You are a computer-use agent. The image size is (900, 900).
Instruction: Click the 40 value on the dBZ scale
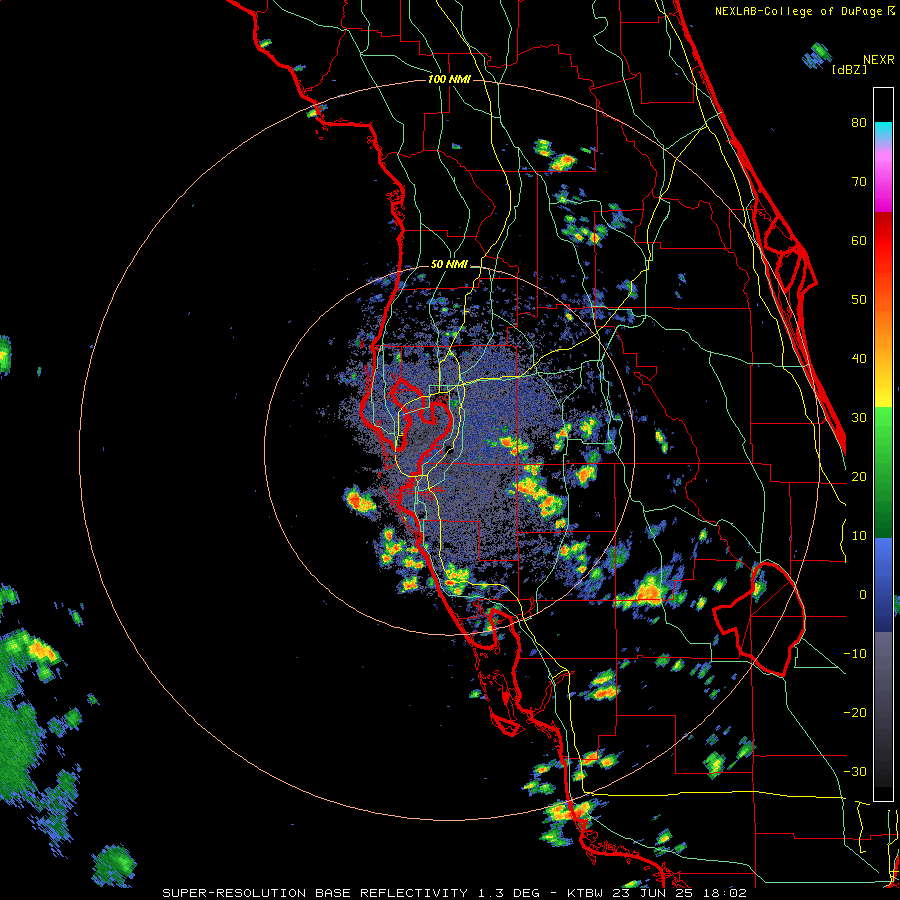pos(859,359)
